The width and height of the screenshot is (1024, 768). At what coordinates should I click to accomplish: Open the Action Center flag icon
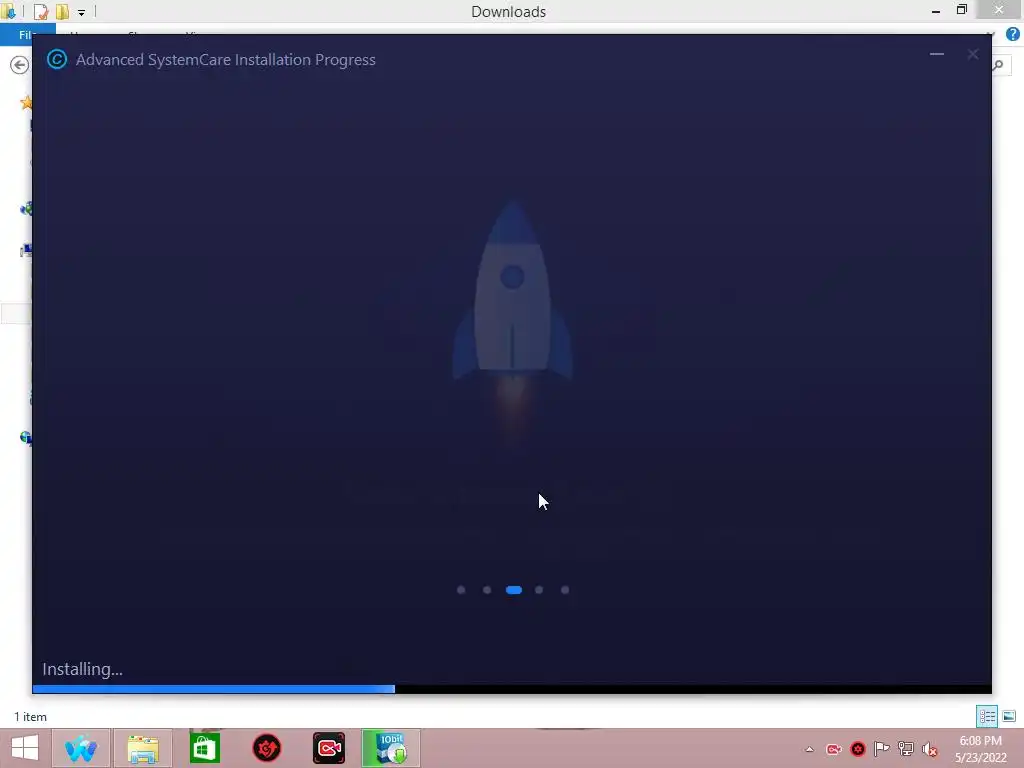coord(882,748)
